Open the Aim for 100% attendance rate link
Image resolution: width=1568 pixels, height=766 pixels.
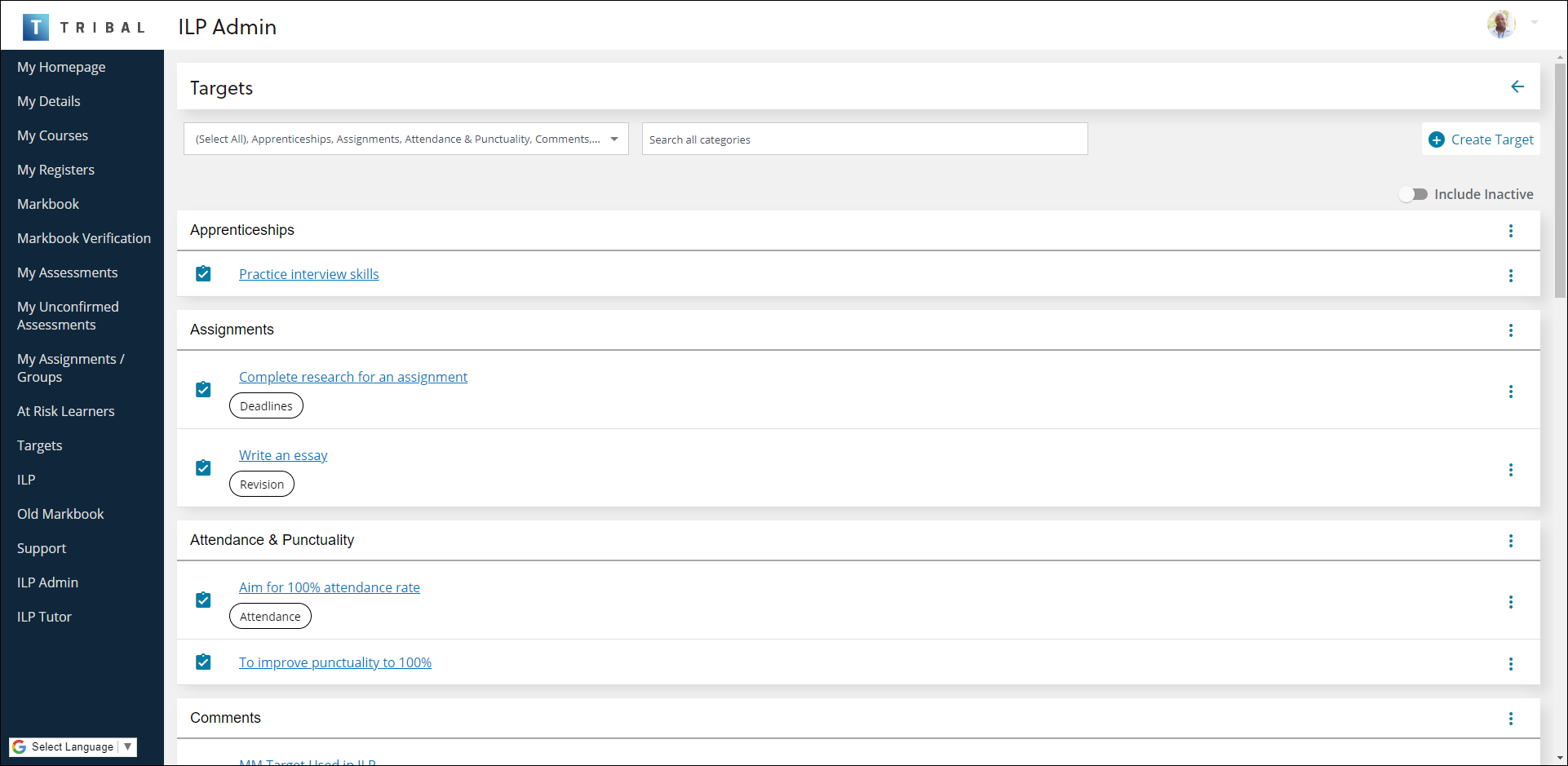330,587
